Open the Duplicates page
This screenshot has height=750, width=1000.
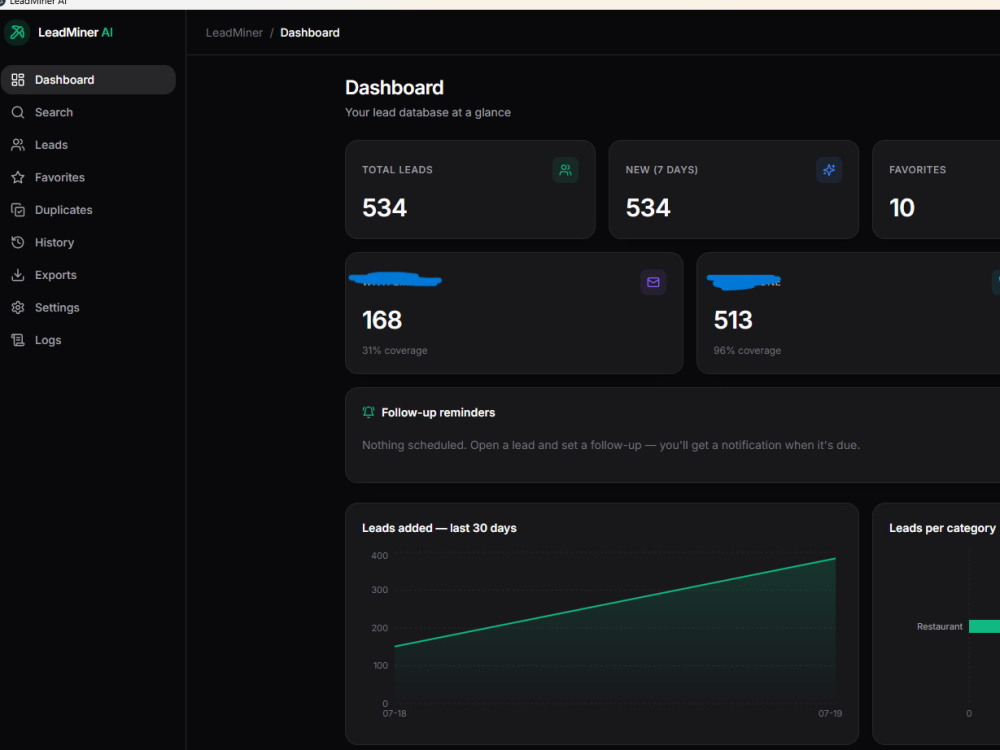[88, 210]
